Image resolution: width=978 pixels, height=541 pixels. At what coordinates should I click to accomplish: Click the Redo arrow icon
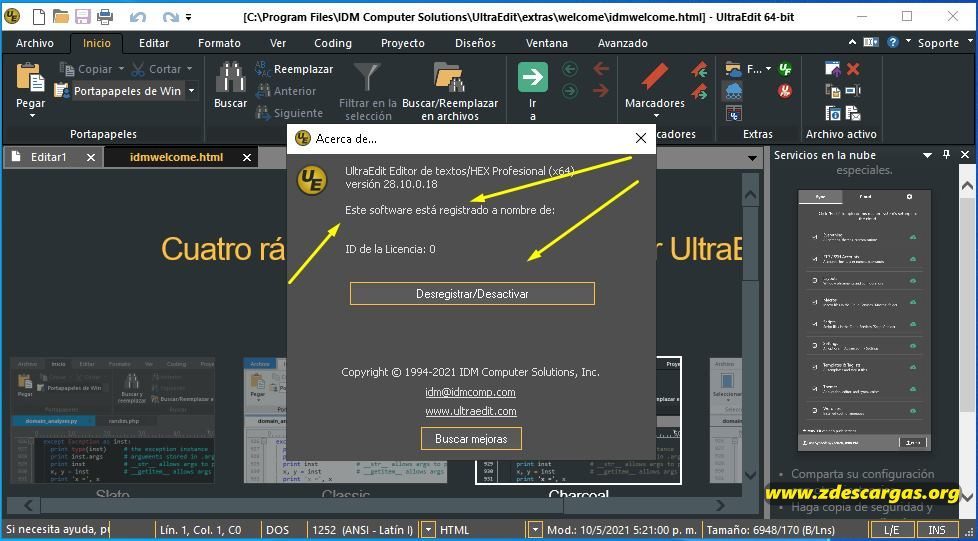(x=170, y=17)
